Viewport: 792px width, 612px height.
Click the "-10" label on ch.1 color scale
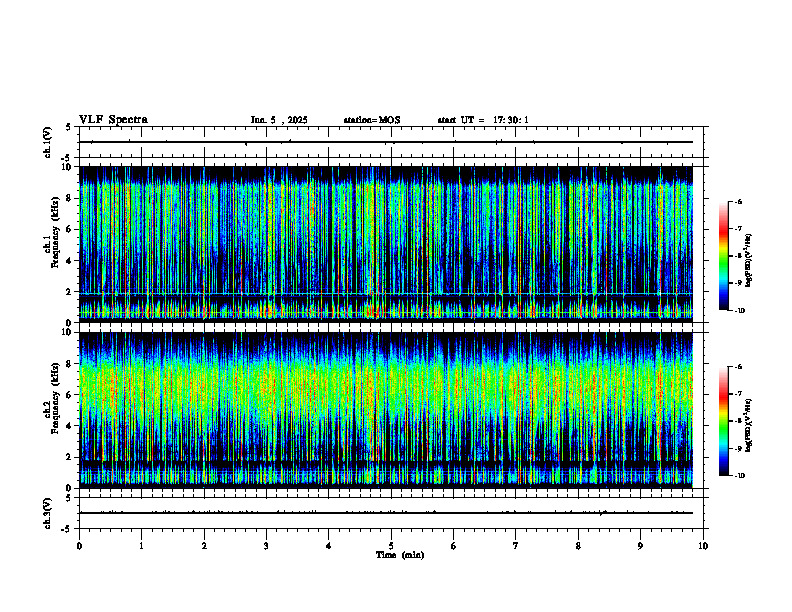point(739,311)
